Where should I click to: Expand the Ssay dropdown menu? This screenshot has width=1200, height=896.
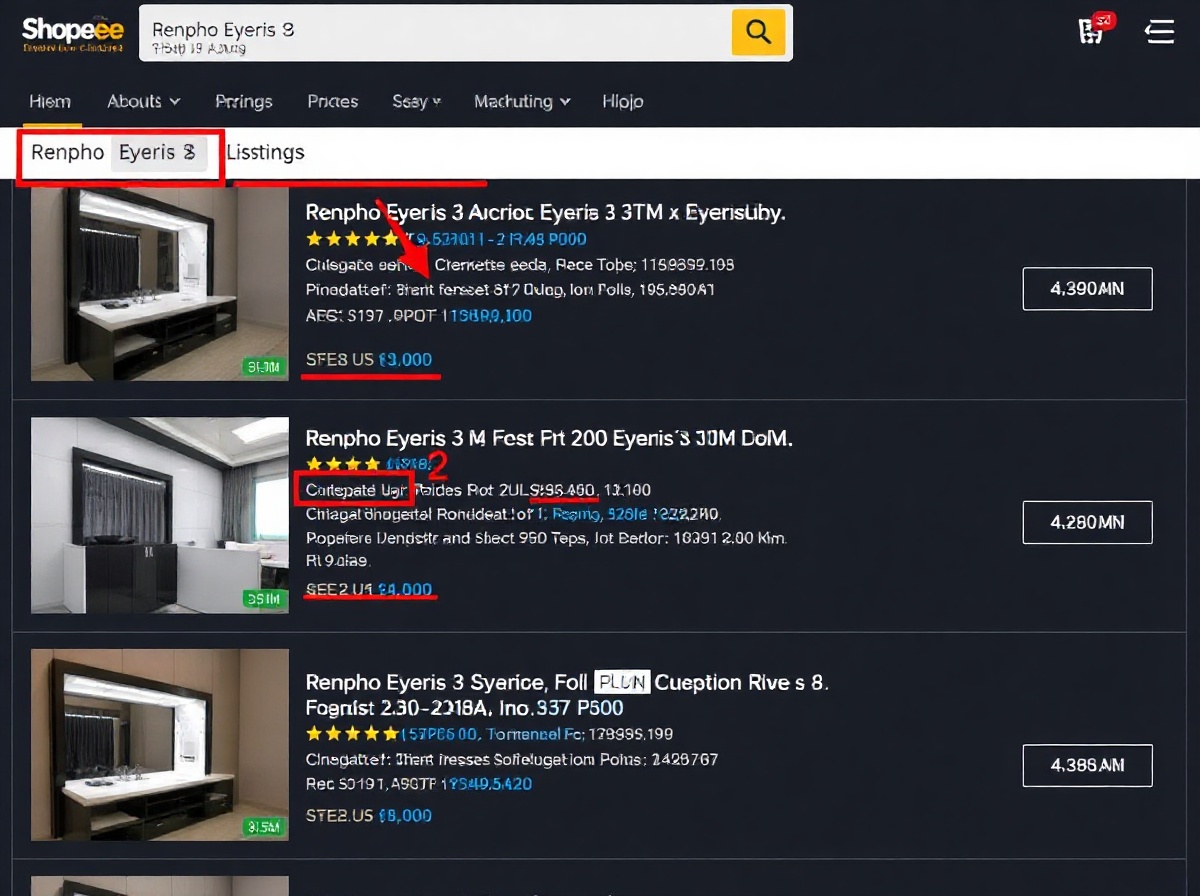coord(417,101)
